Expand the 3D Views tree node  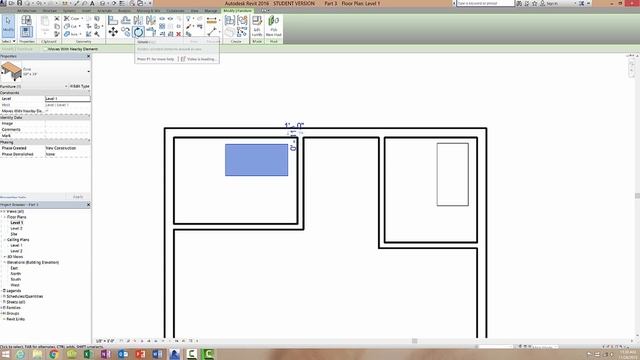(x=4, y=257)
